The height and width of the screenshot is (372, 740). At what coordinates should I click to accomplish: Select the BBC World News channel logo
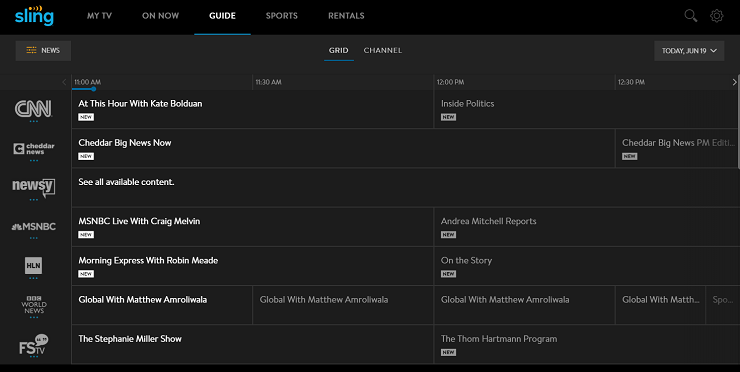tap(34, 305)
